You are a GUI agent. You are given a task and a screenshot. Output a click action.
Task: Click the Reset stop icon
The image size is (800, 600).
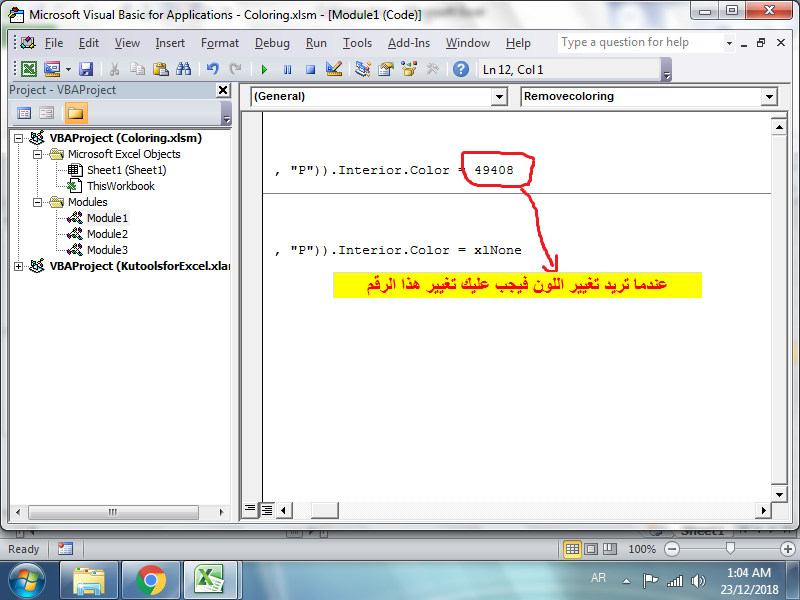310,69
